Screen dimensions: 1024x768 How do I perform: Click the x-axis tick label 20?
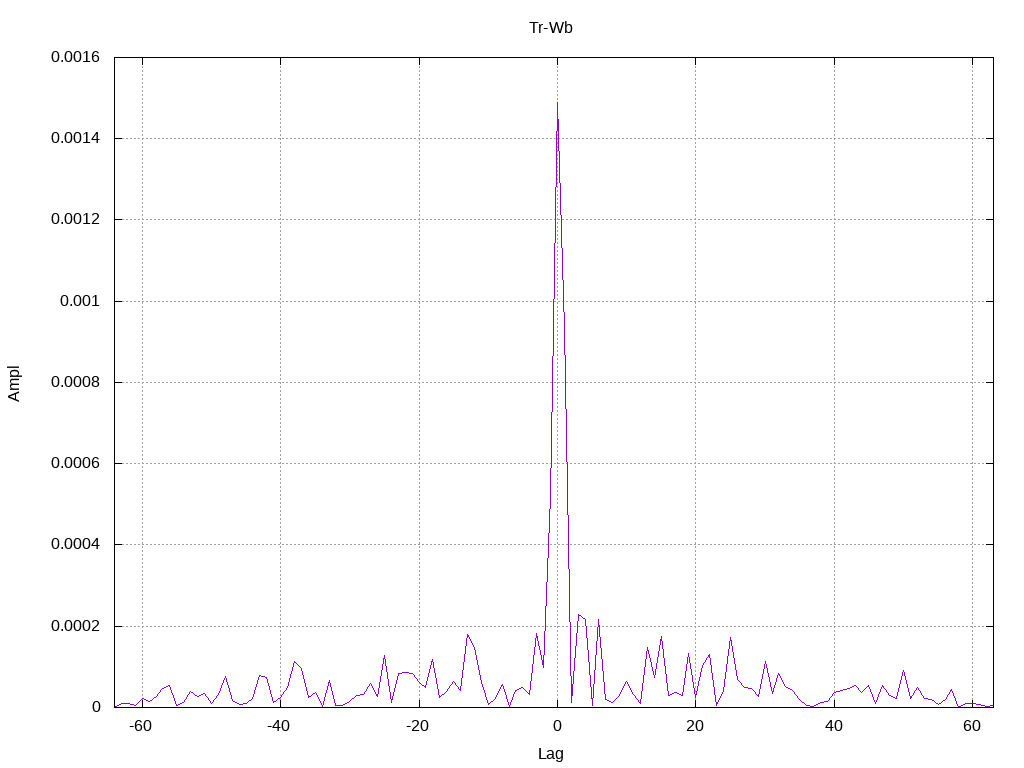696,726
